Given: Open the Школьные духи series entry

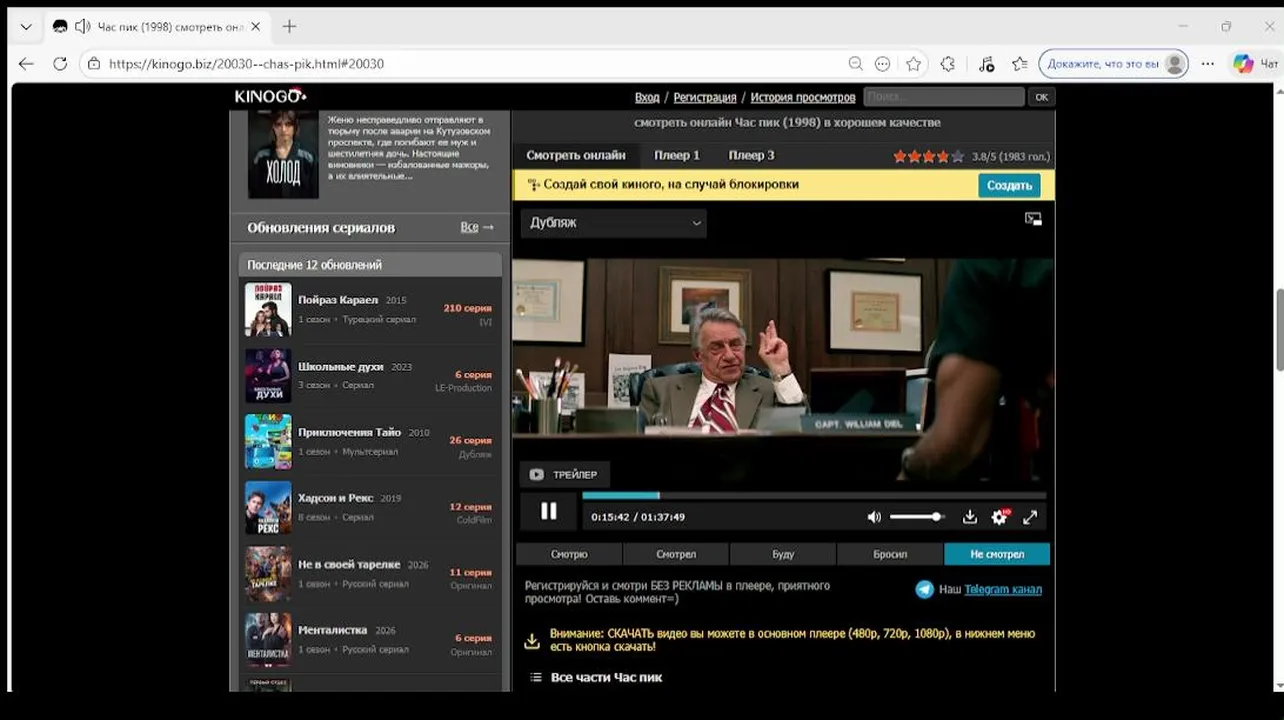Looking at the screenshot, I should [370, 375].
